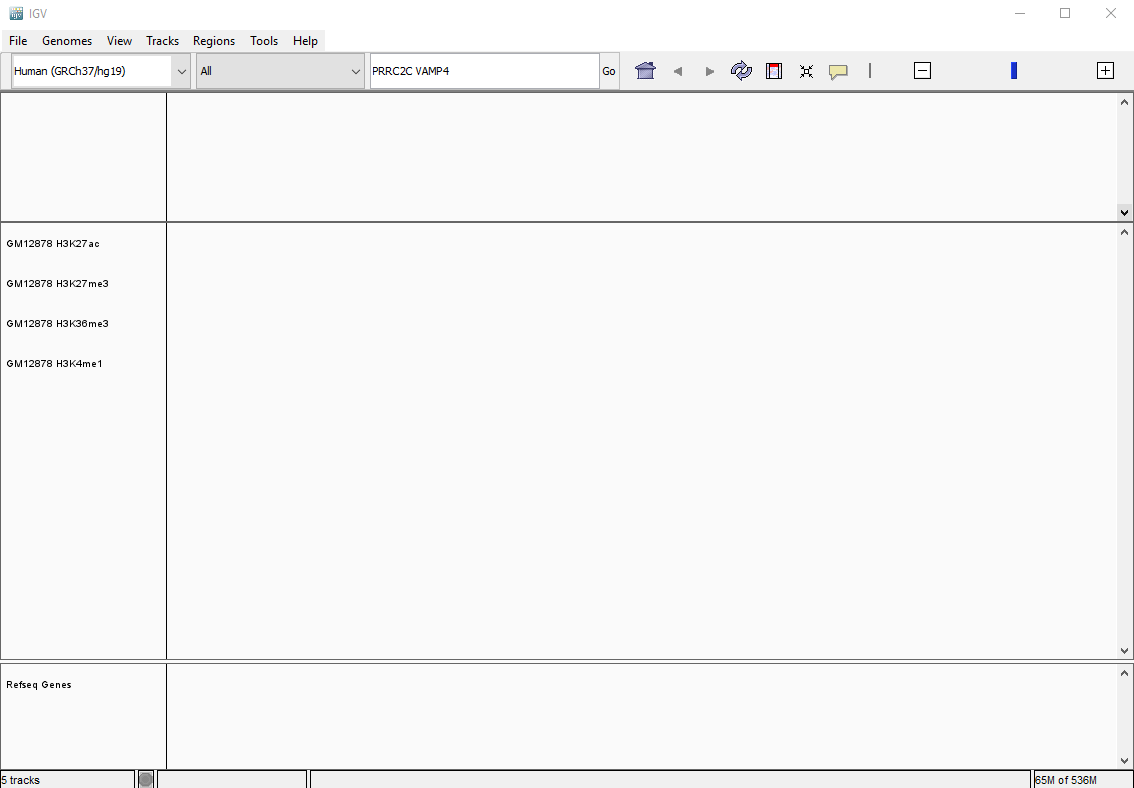Viewport: 1134px width, 788px height.
Task: Select the GM12878 H3K36me3 track
Action: point(57,323)
